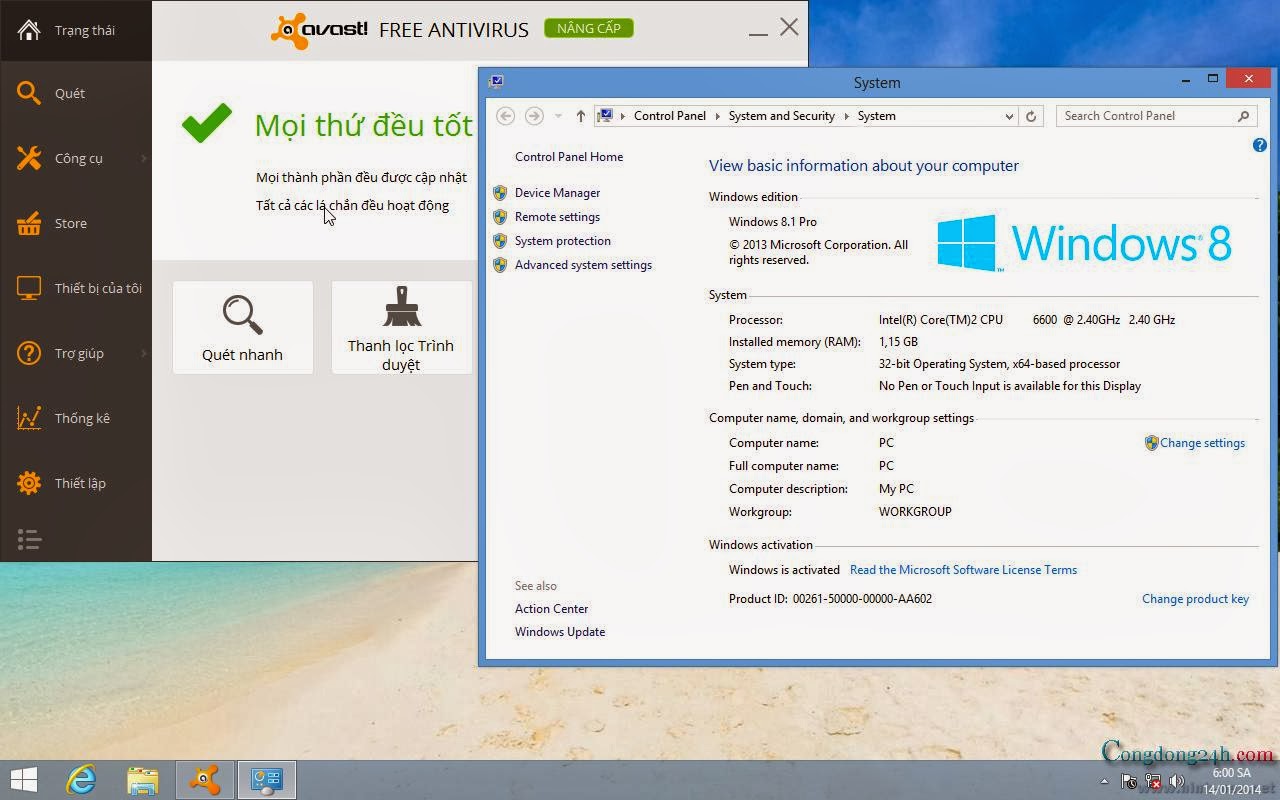
Task: Open the Thiết lập gear icon in Avast
Action: point(29,483)
